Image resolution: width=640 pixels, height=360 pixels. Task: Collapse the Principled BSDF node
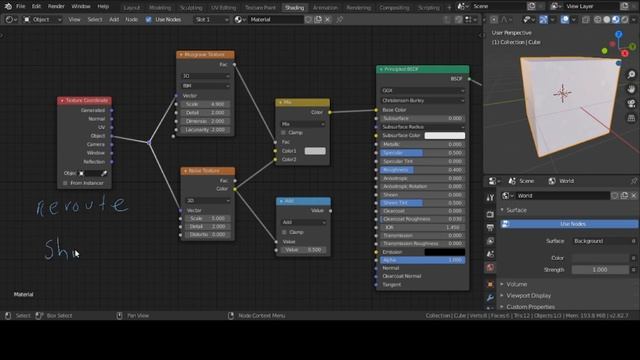[x=381, y=69]
